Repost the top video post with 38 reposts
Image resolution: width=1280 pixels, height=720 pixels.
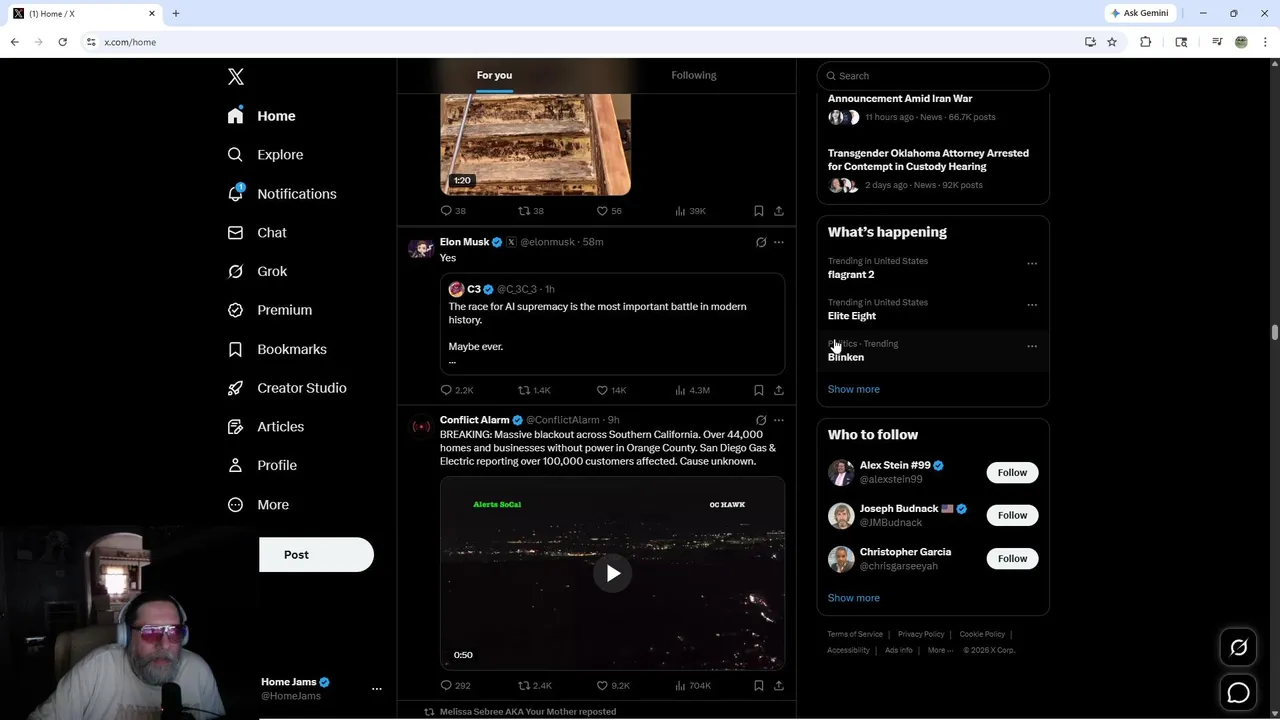(x=530, y=211)
